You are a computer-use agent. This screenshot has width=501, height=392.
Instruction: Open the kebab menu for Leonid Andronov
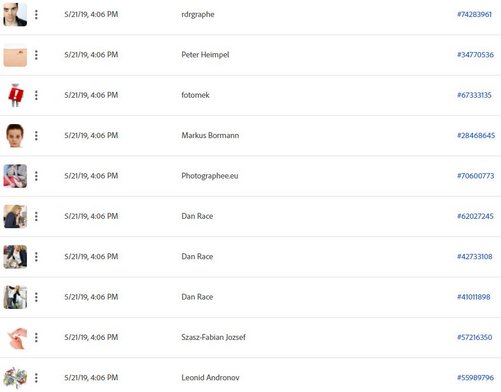click(x=36, y=378)
